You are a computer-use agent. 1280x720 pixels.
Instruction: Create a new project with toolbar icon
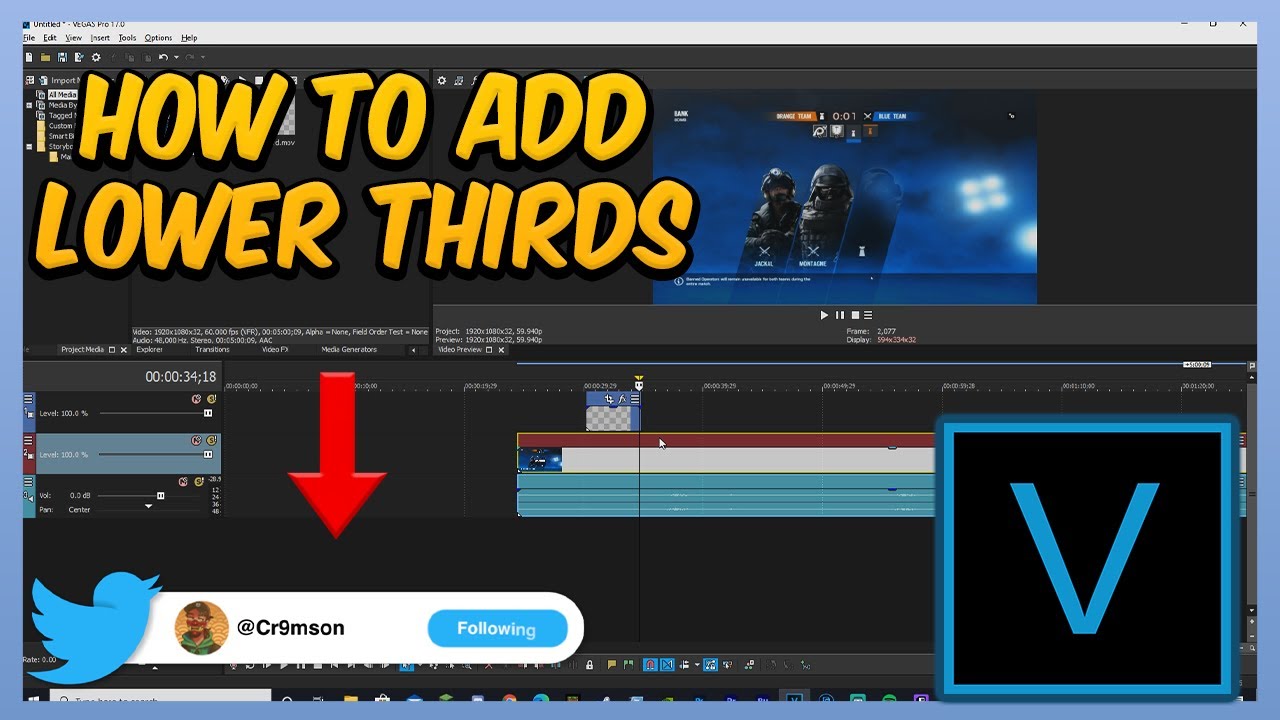[x=29, y=58]
